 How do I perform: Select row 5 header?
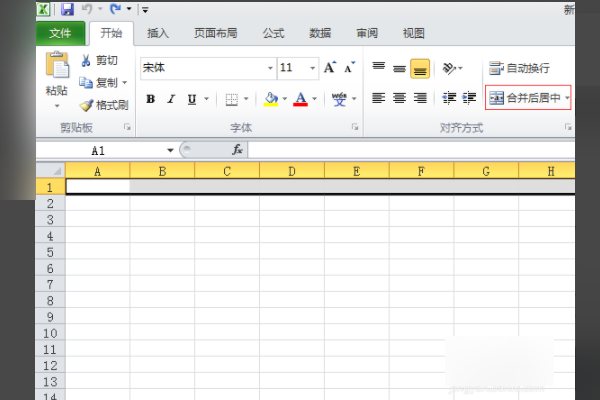(50, 252)
